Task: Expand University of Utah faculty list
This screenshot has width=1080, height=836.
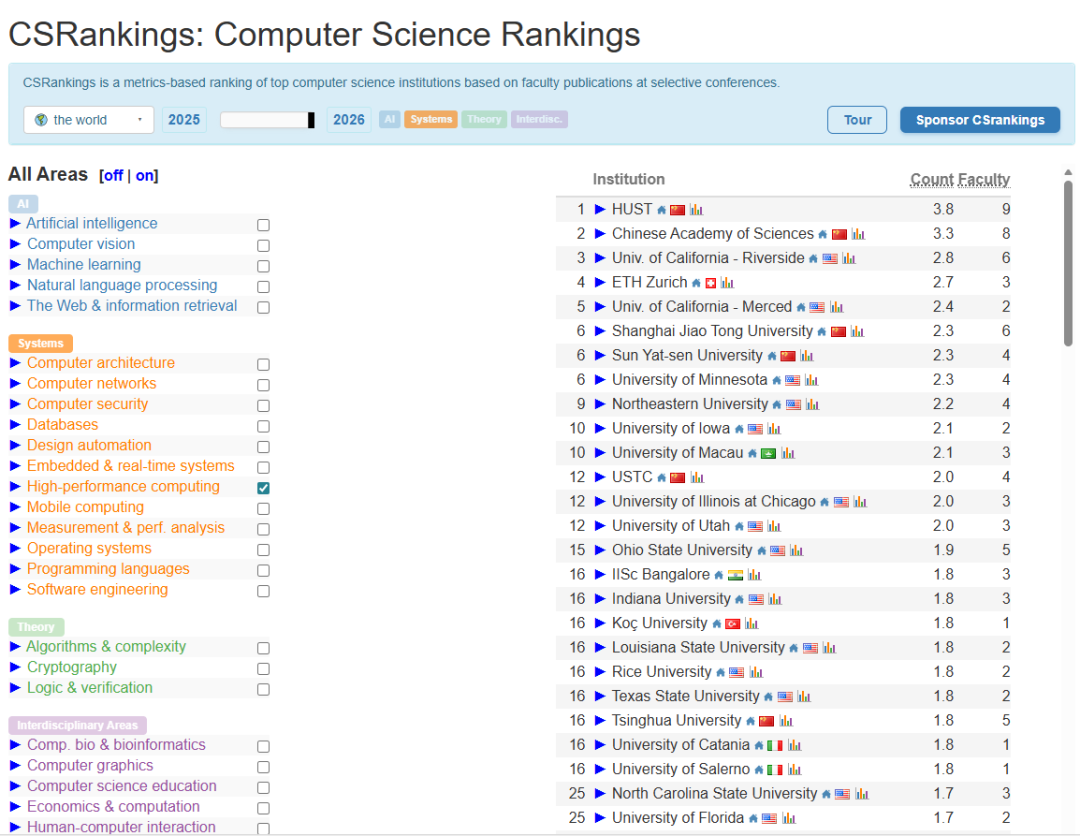Action: pos(600,526)
